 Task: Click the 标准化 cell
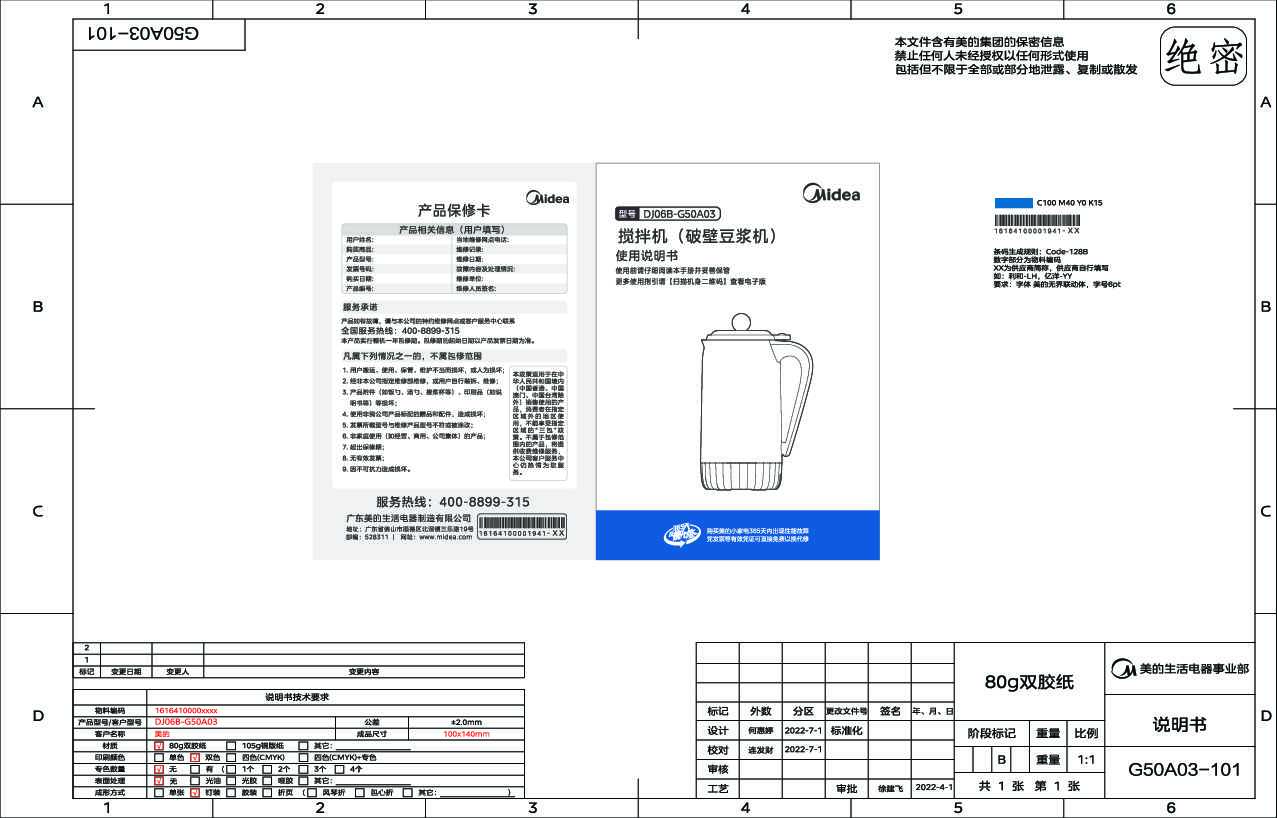pyautogui.click(x=846, y=731)
